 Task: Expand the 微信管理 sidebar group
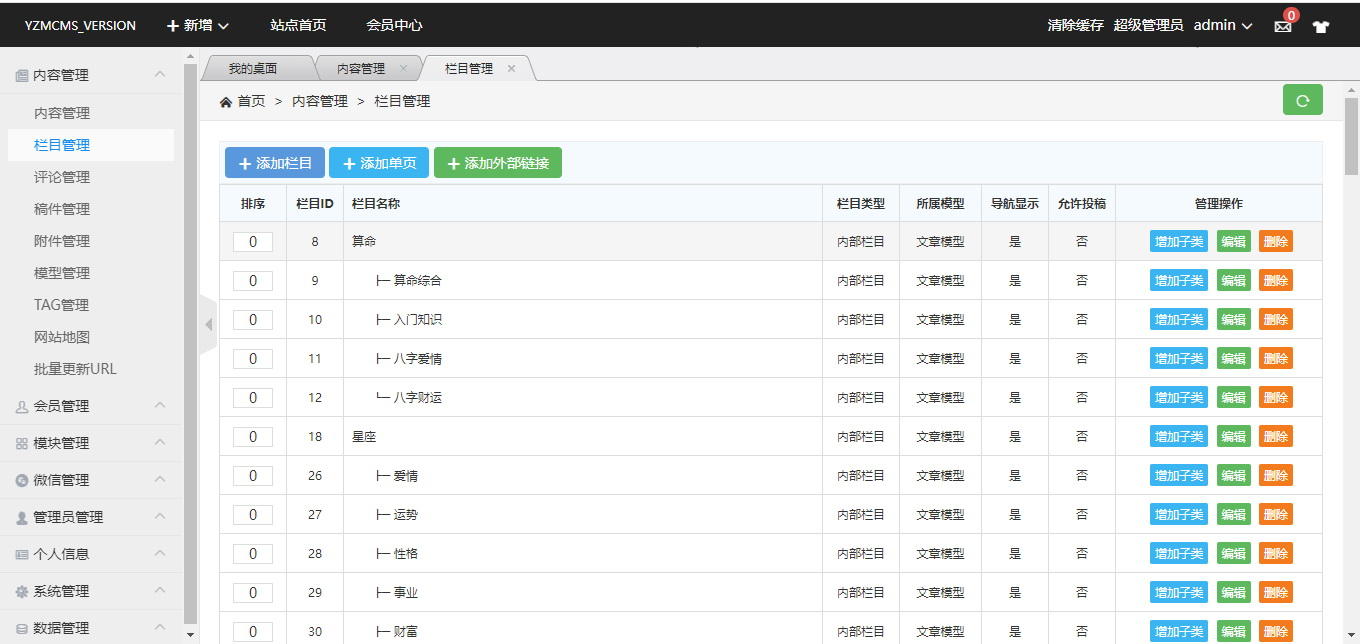click(159, 479)
